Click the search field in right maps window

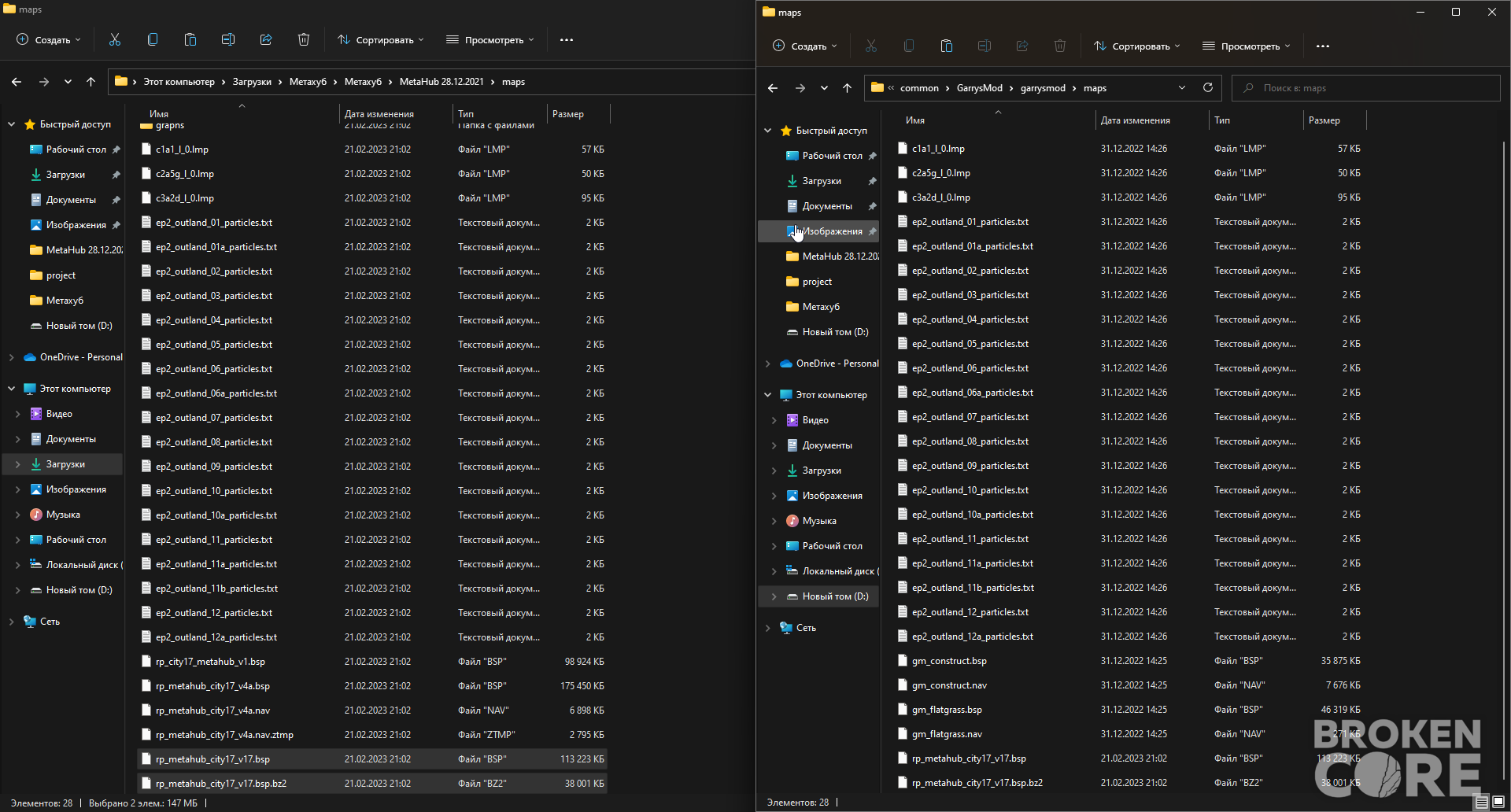click(1365, 88)
